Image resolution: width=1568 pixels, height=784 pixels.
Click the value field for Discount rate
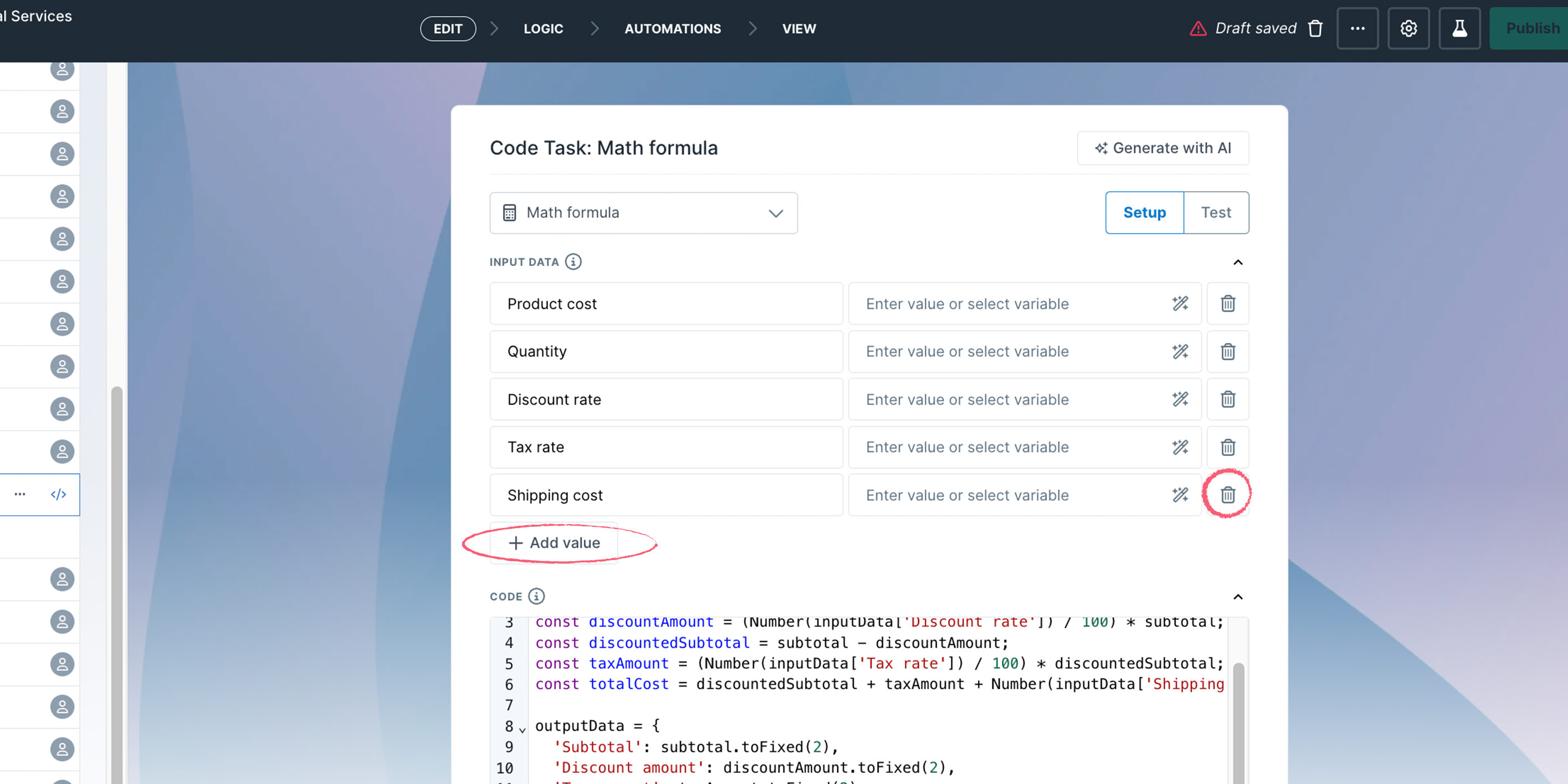tap(1024, 399)
